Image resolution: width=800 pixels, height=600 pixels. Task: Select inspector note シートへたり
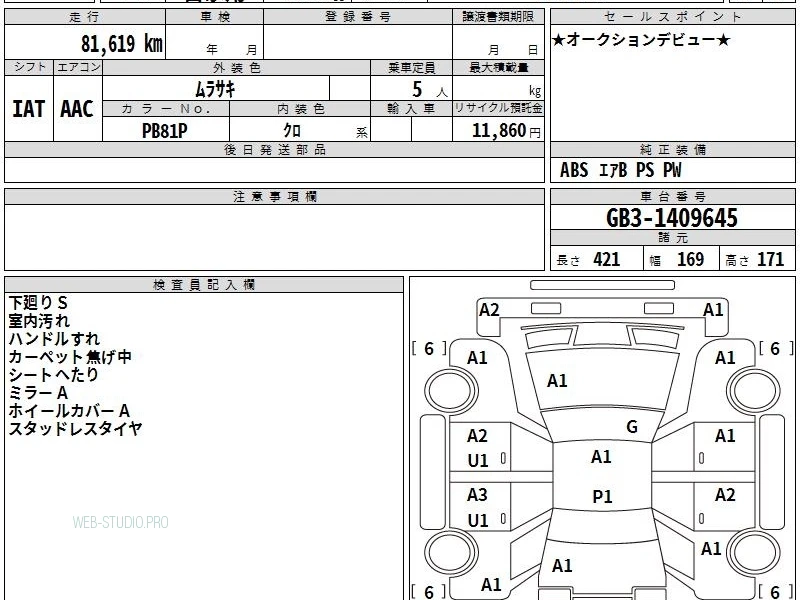coord(54,374)
